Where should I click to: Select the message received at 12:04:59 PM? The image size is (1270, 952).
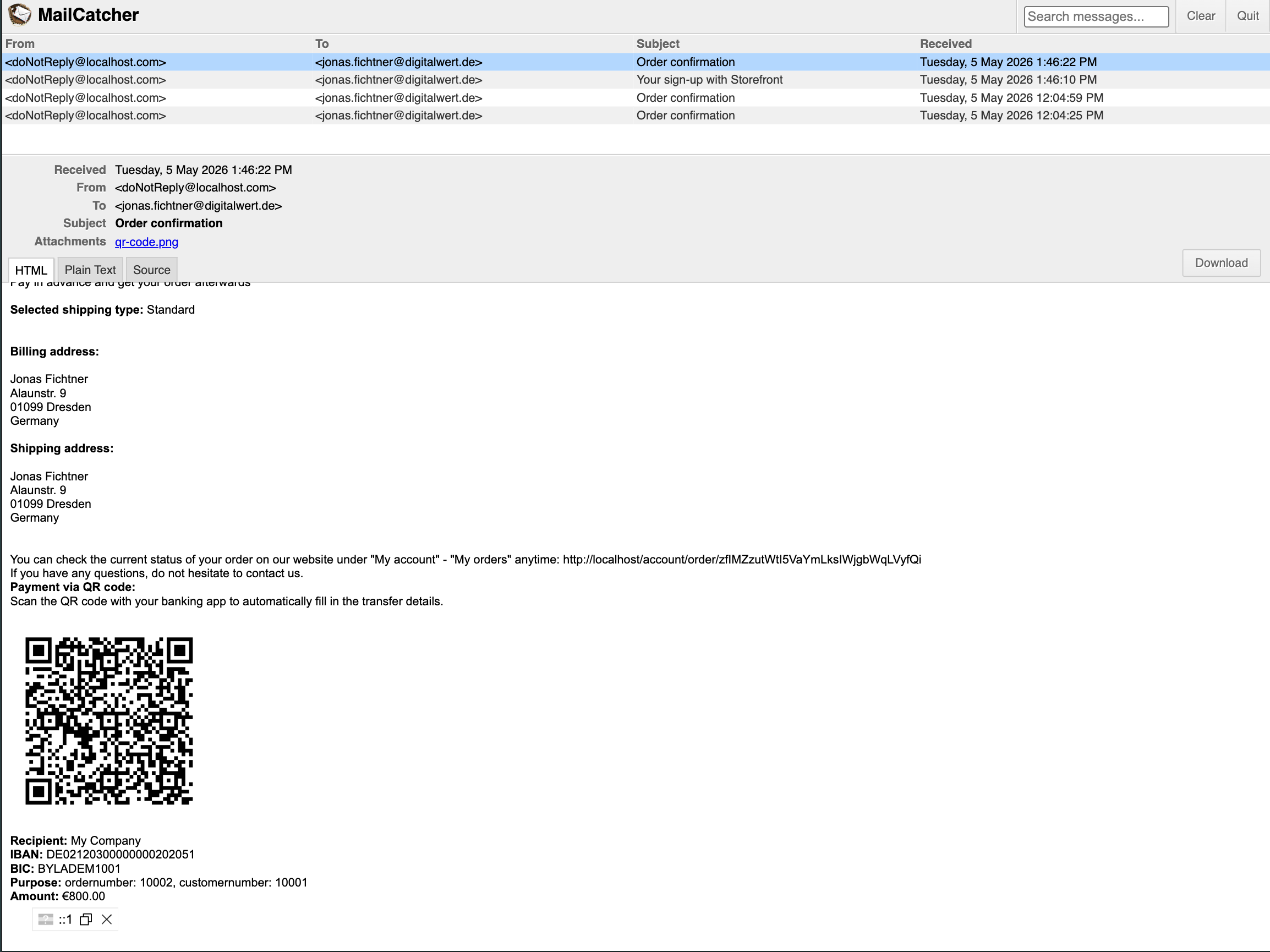tap(636, 97)
